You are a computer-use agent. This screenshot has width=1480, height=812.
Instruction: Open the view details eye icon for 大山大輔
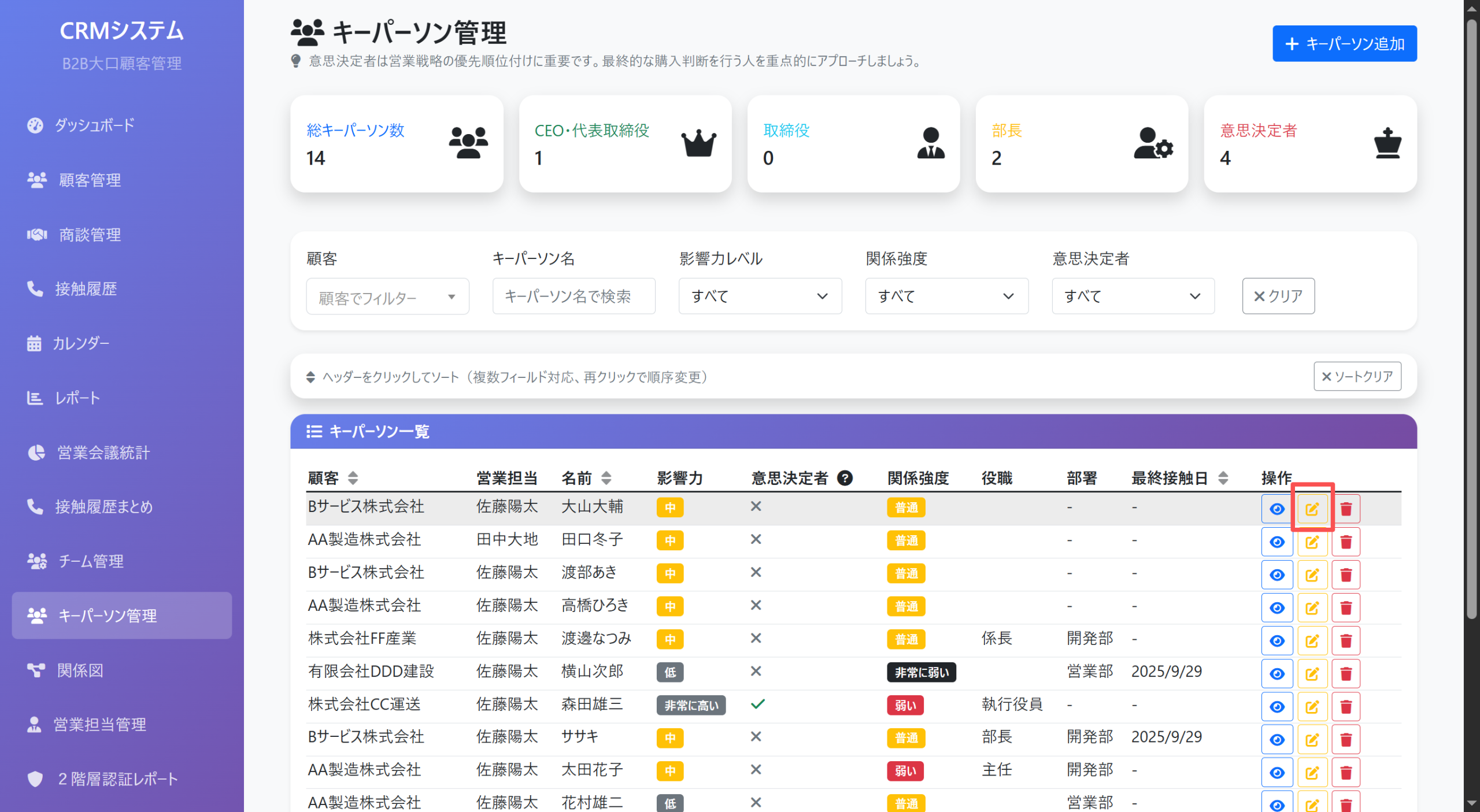[1277, 509]
